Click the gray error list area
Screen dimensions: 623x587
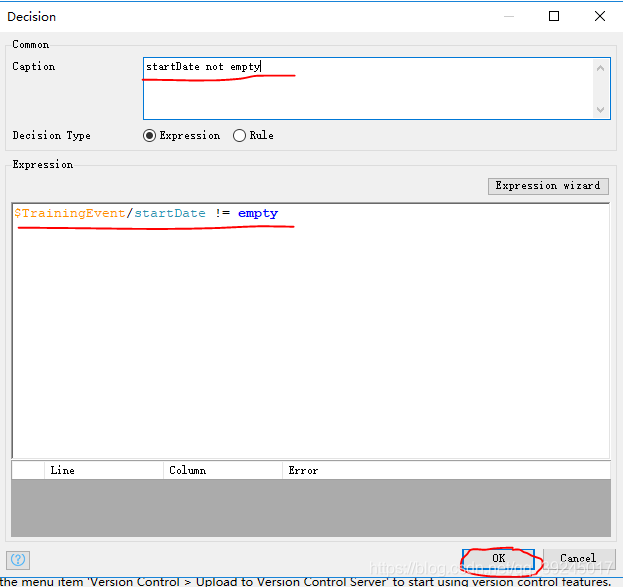click(x=310, y=510)
